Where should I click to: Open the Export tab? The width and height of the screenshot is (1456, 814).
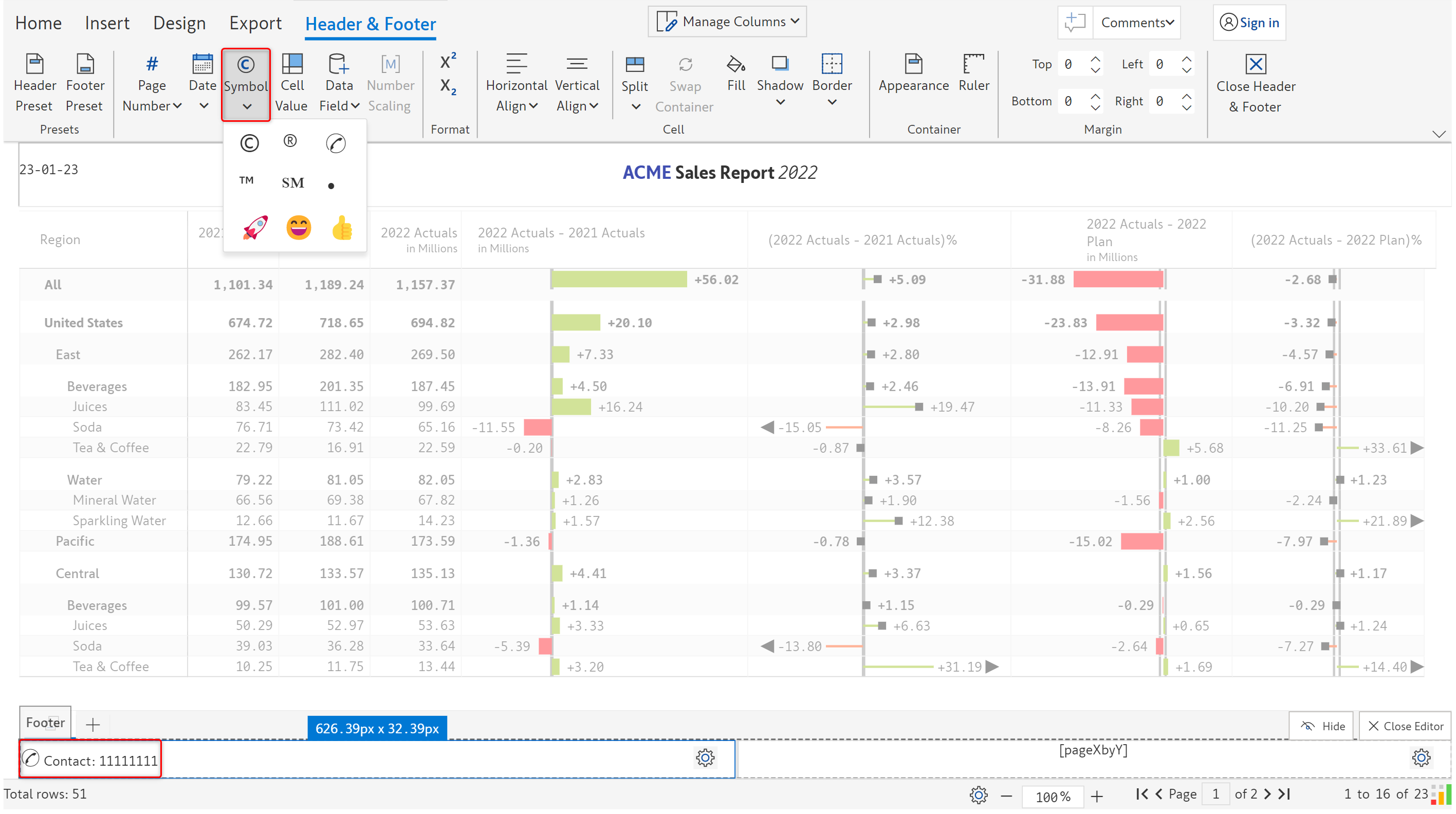255,23
